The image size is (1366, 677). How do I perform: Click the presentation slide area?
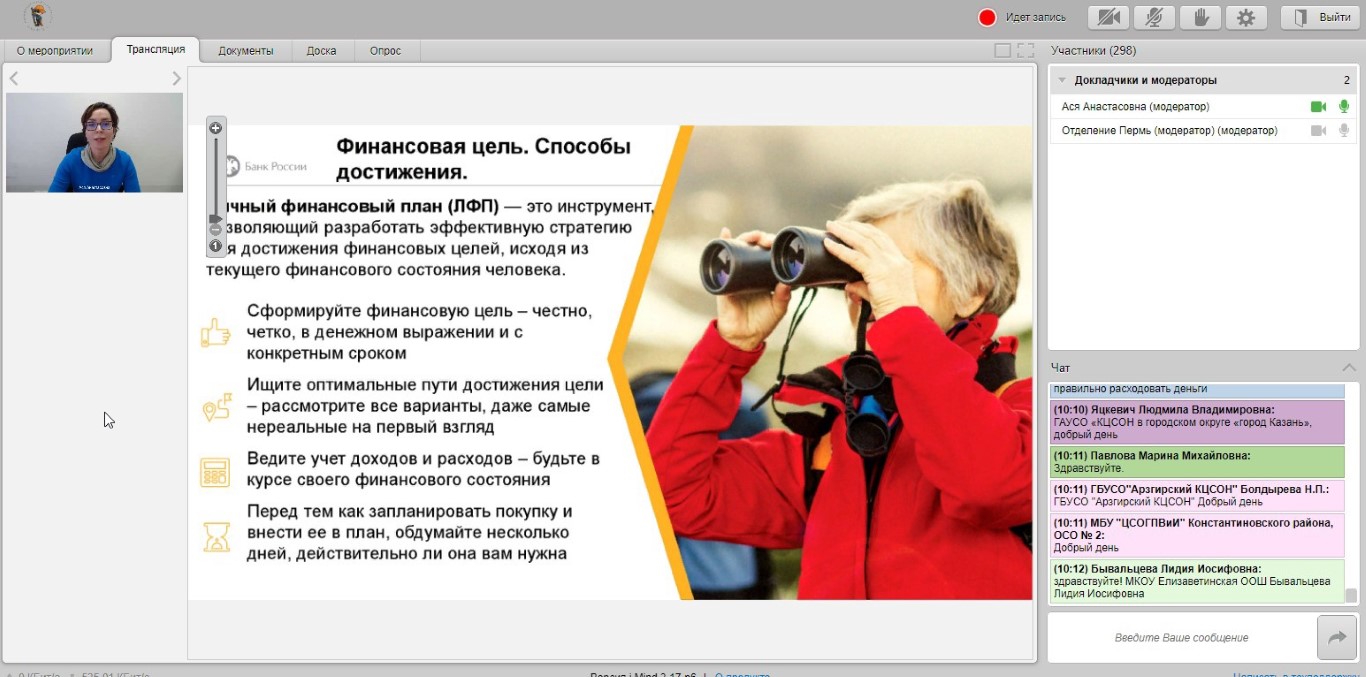tap(610, 362)
